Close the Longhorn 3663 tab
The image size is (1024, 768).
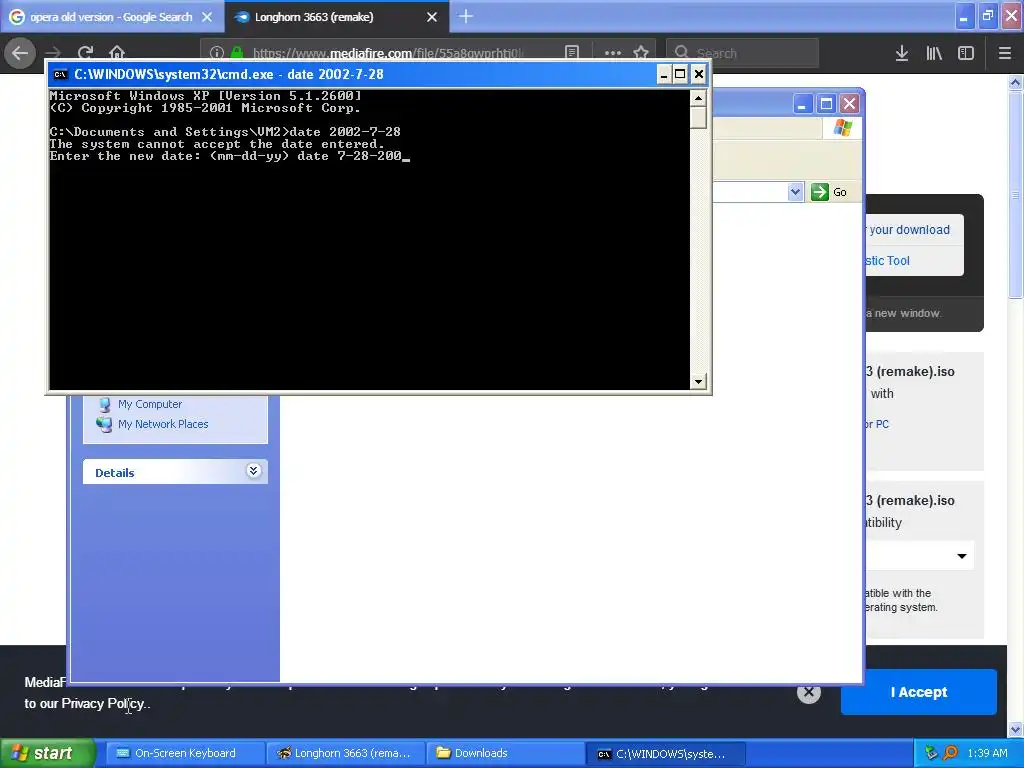[x=432, y=17]
